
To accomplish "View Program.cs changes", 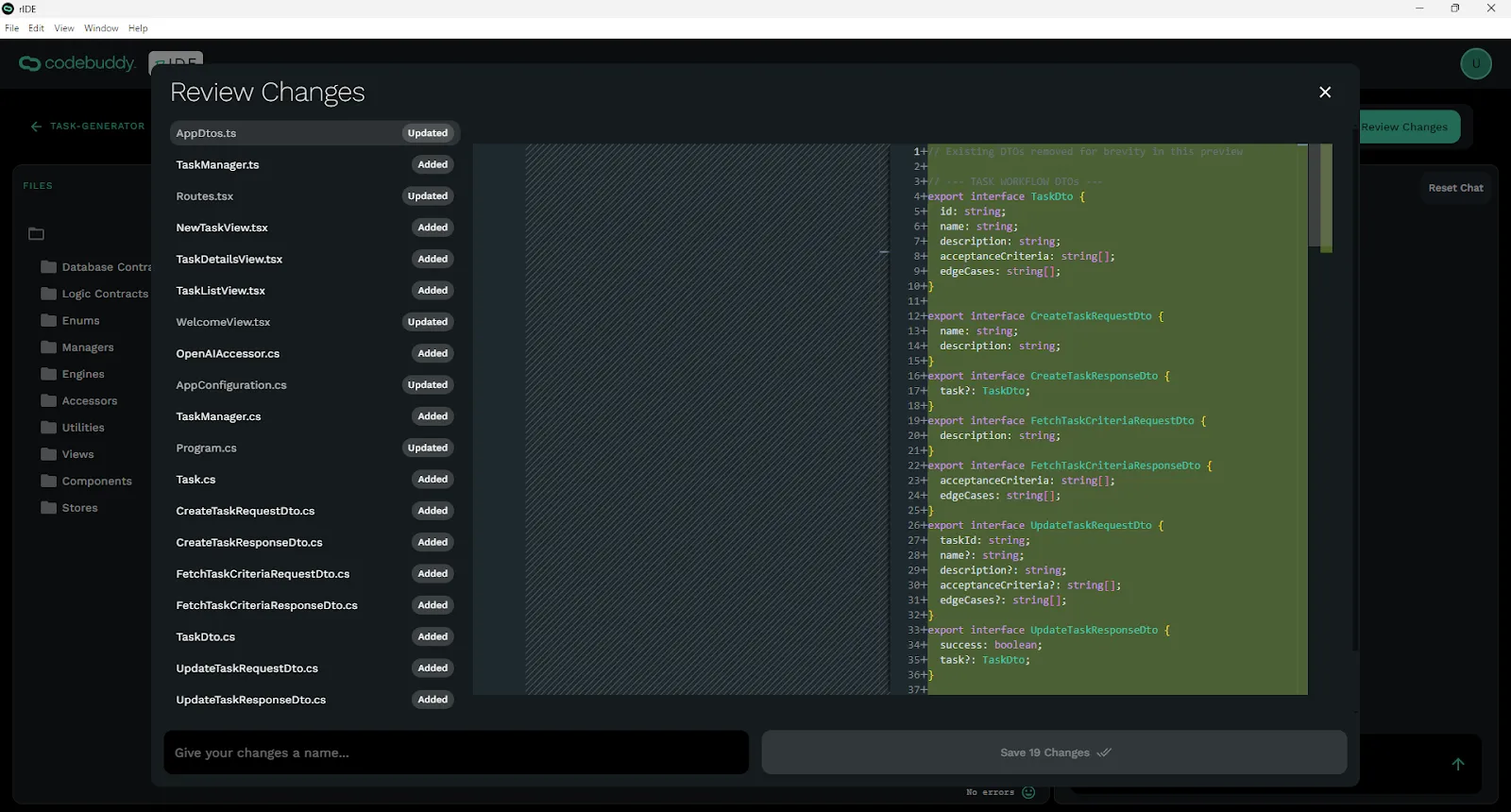I will [x=314, y=448].
